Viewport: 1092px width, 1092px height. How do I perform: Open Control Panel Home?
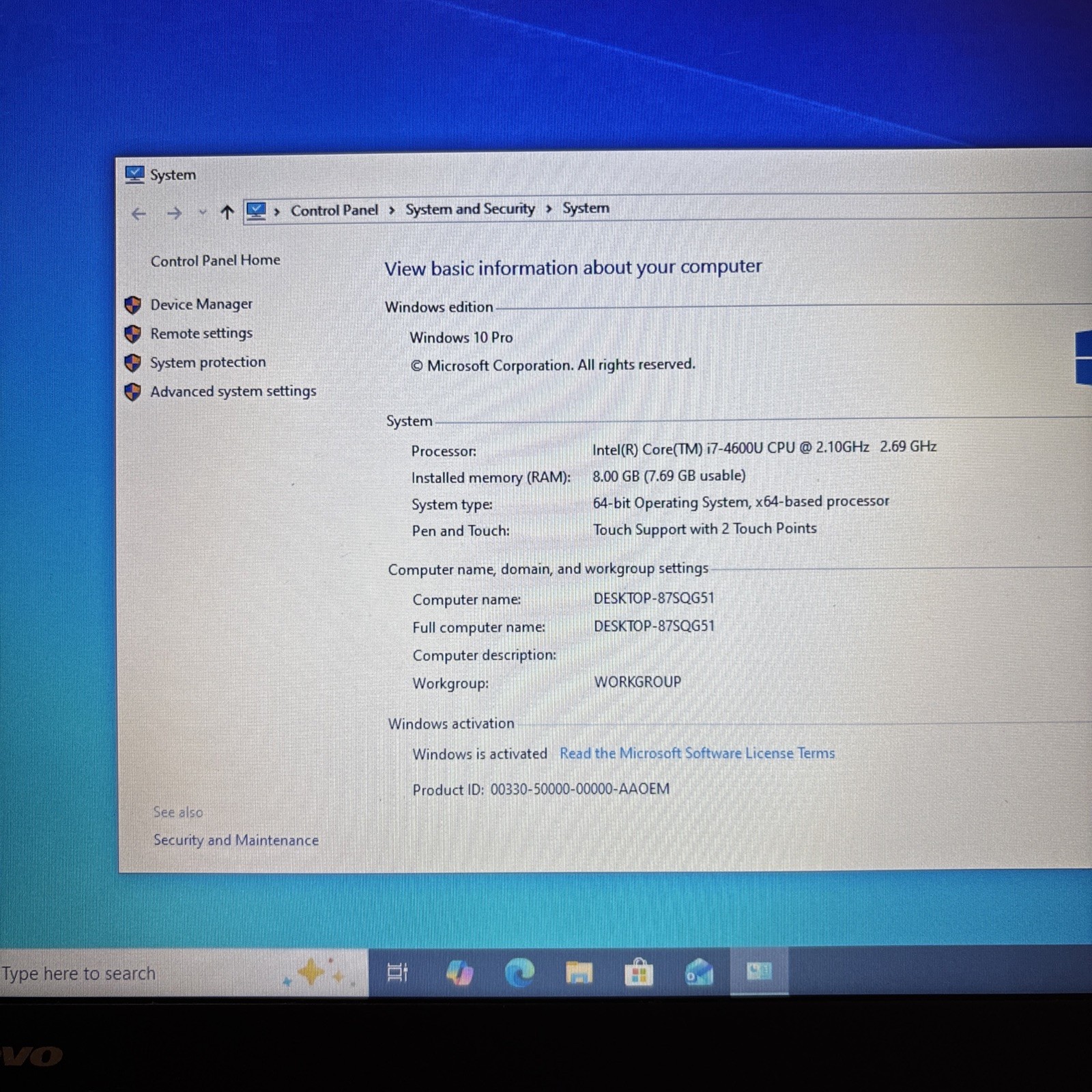pyautogui.click(x=216, y=261)
